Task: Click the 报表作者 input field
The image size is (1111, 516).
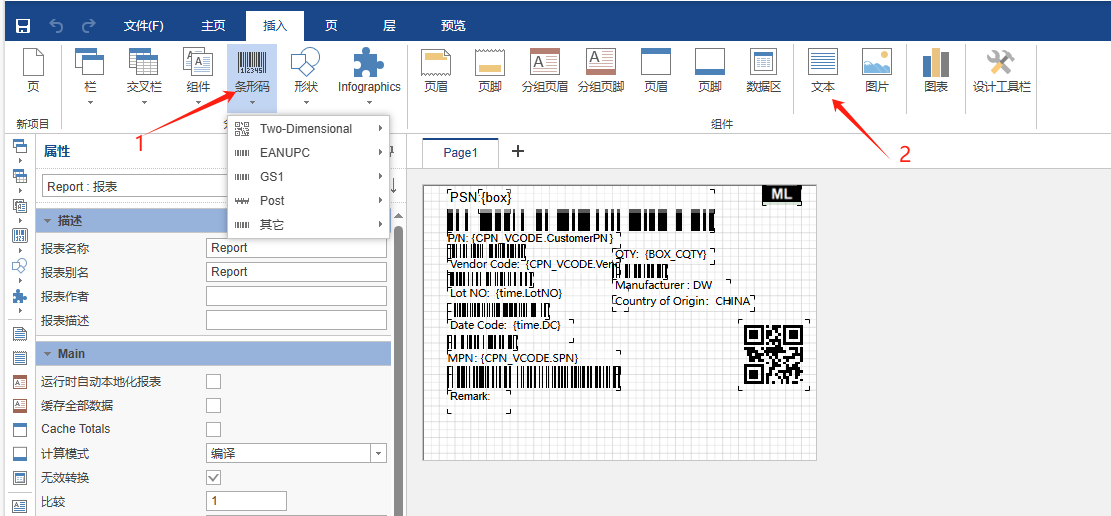Action: click(x=296, y=296)
